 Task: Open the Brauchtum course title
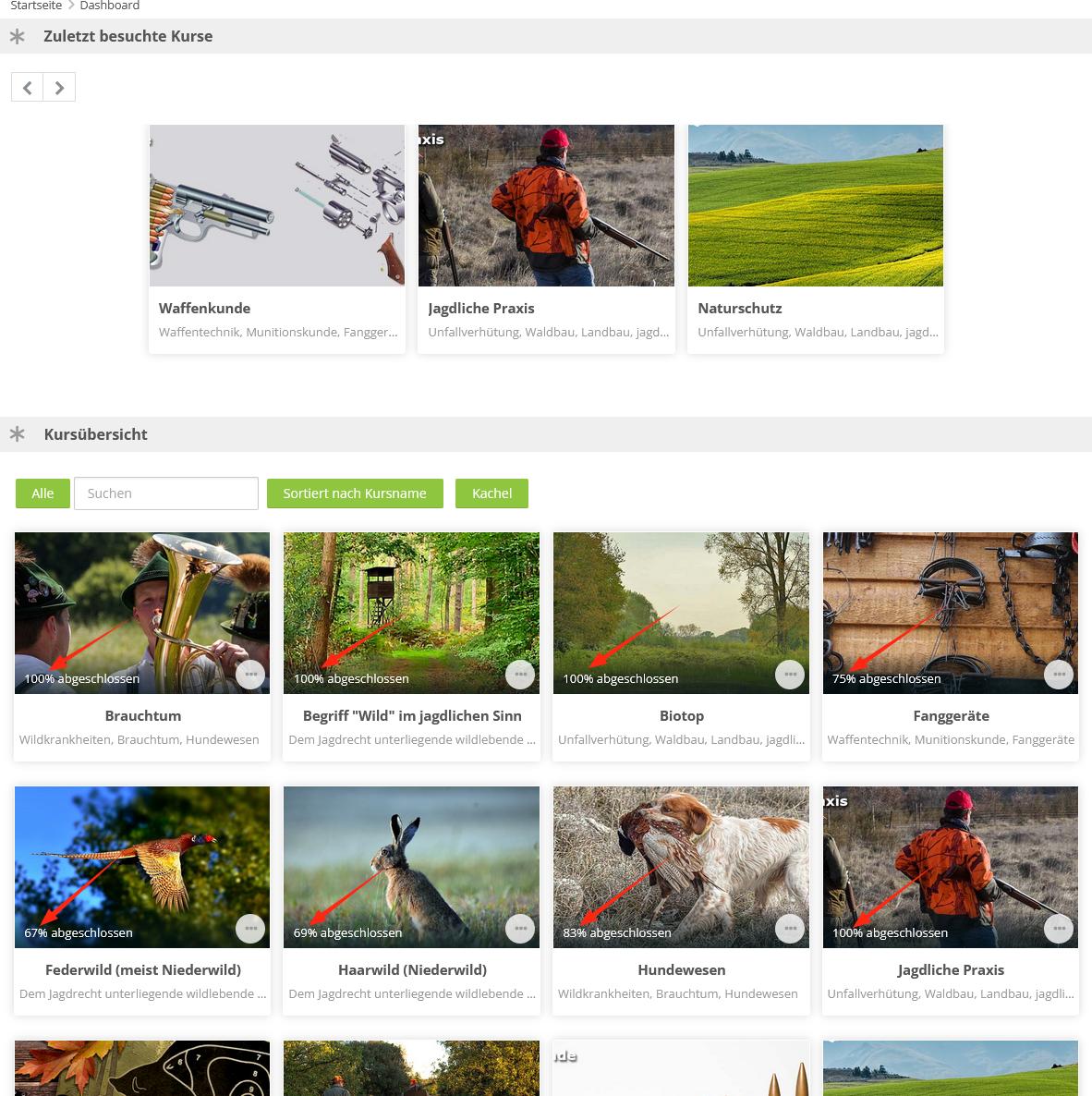tap(143, 716)
